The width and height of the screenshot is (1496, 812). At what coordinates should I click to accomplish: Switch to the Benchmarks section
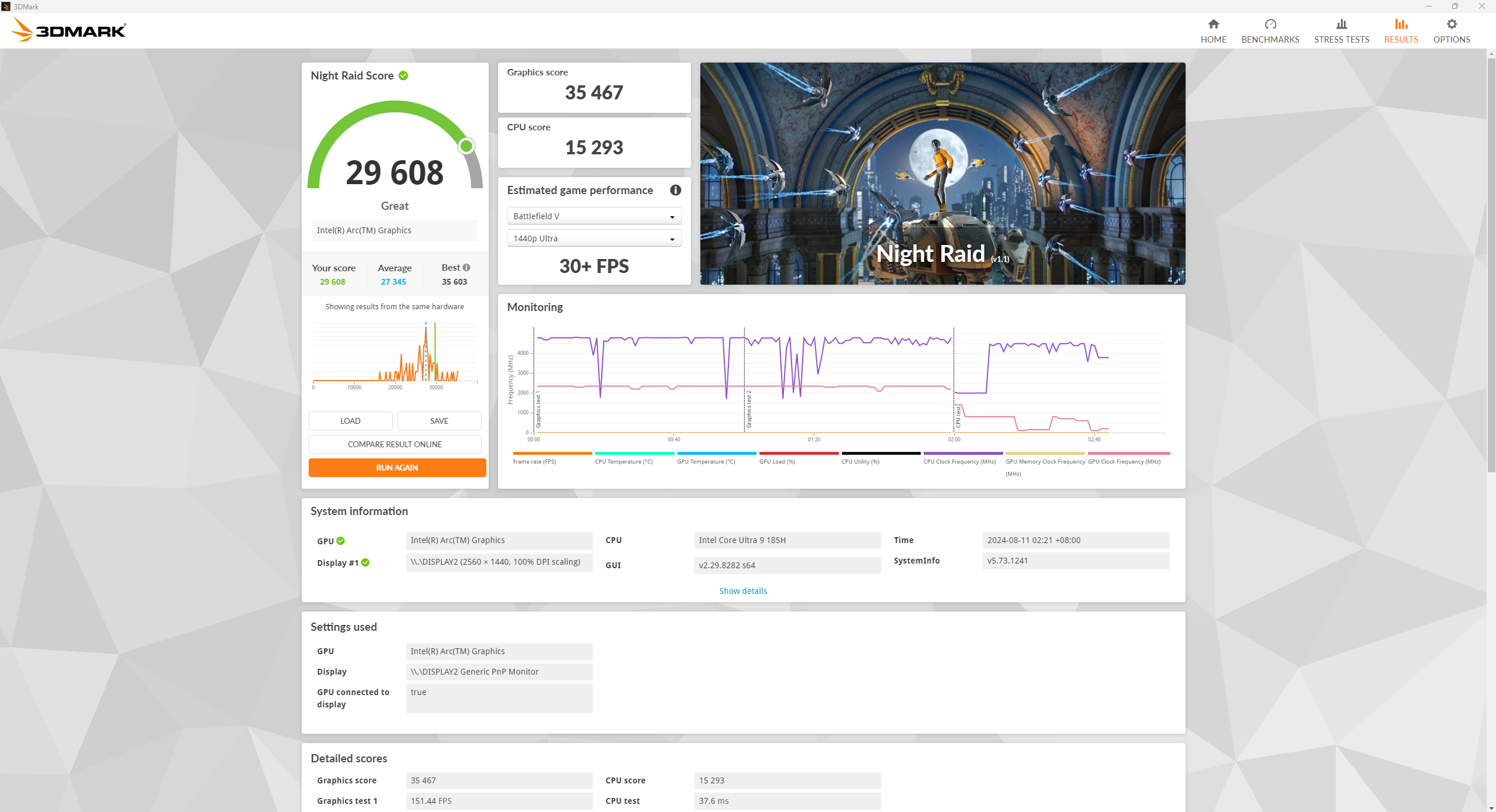coord(1270,30)
